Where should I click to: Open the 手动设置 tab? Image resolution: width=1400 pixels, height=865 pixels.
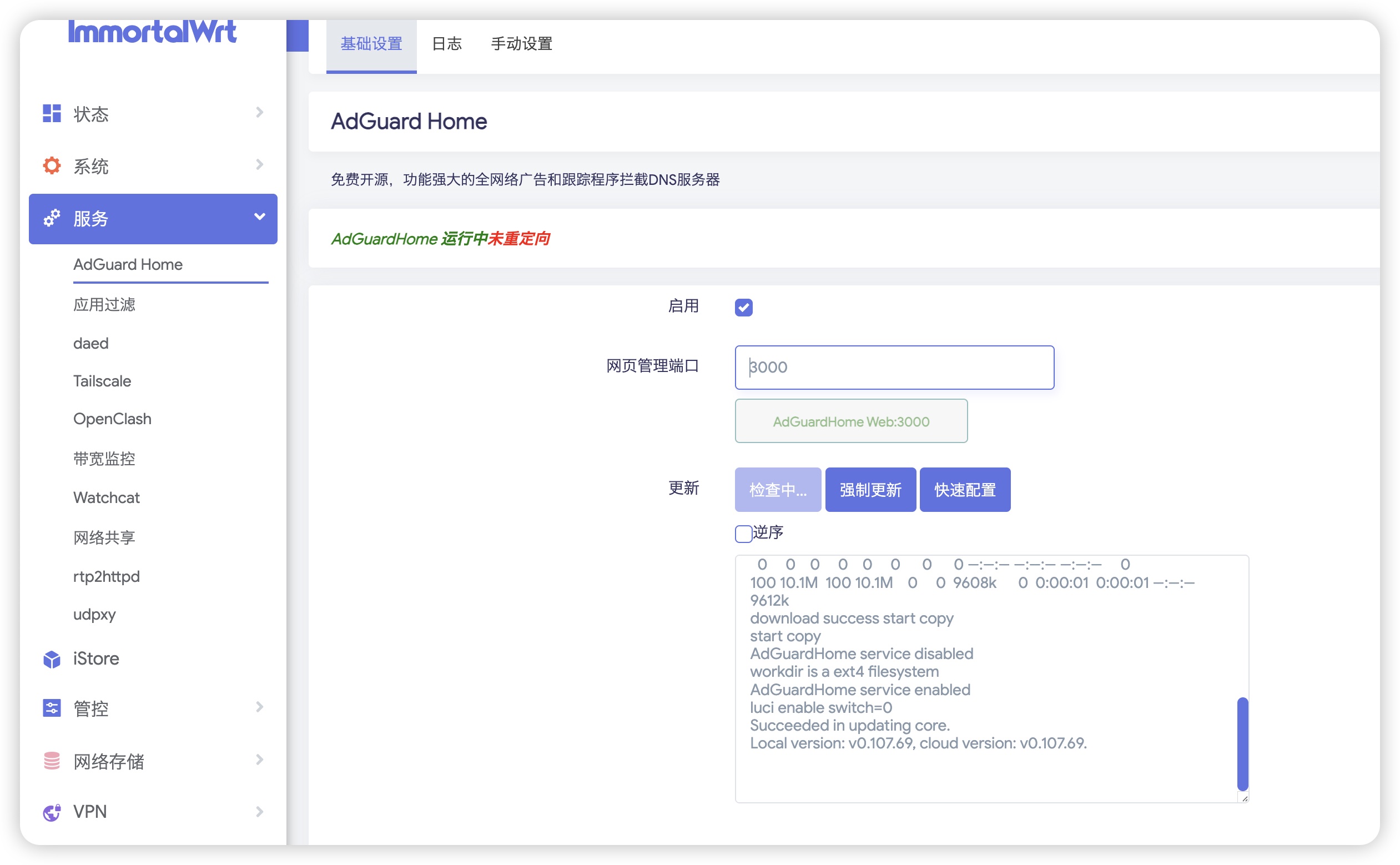coord(522,44)
